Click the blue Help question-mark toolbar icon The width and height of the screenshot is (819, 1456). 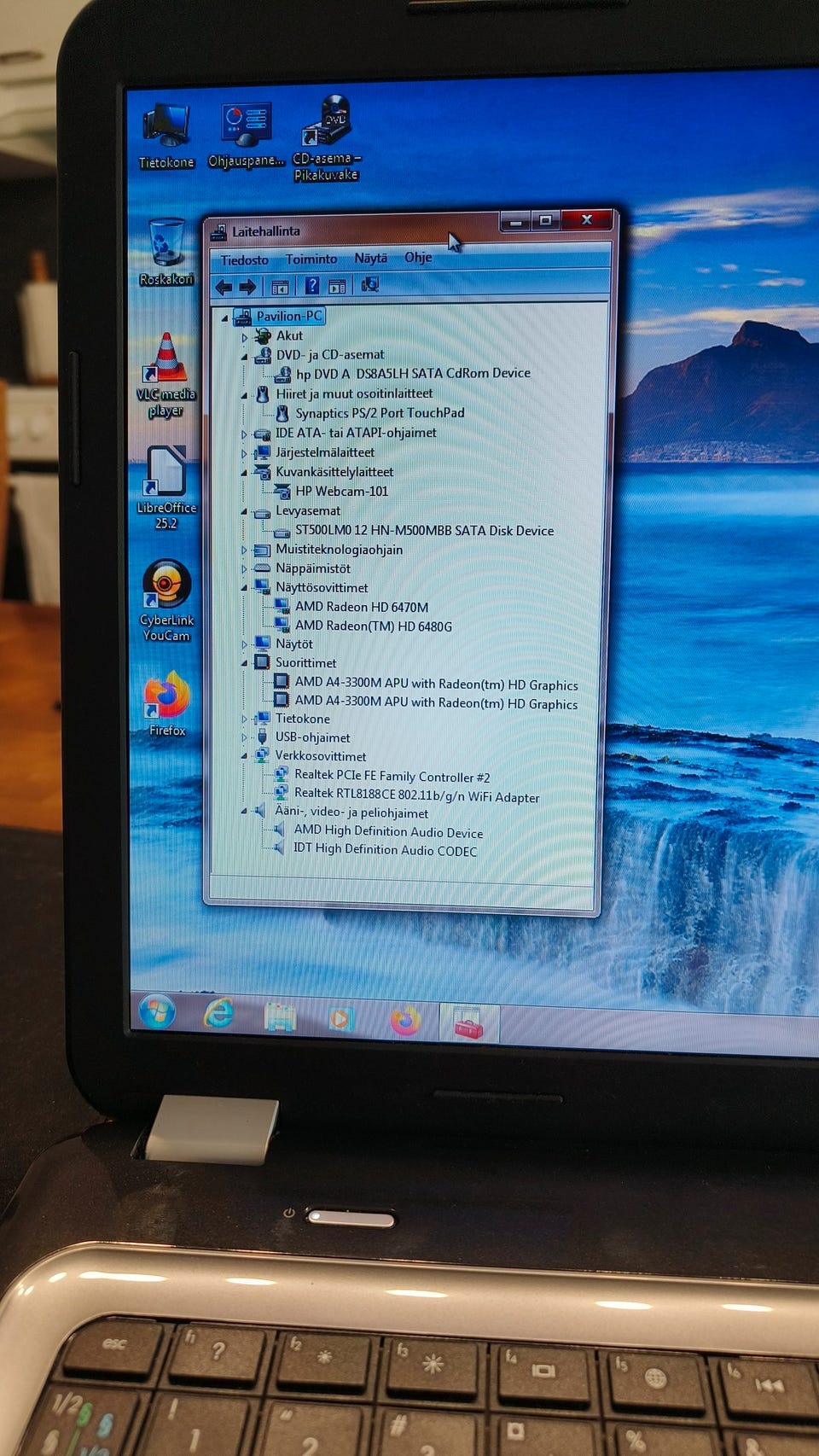point(312,286)
